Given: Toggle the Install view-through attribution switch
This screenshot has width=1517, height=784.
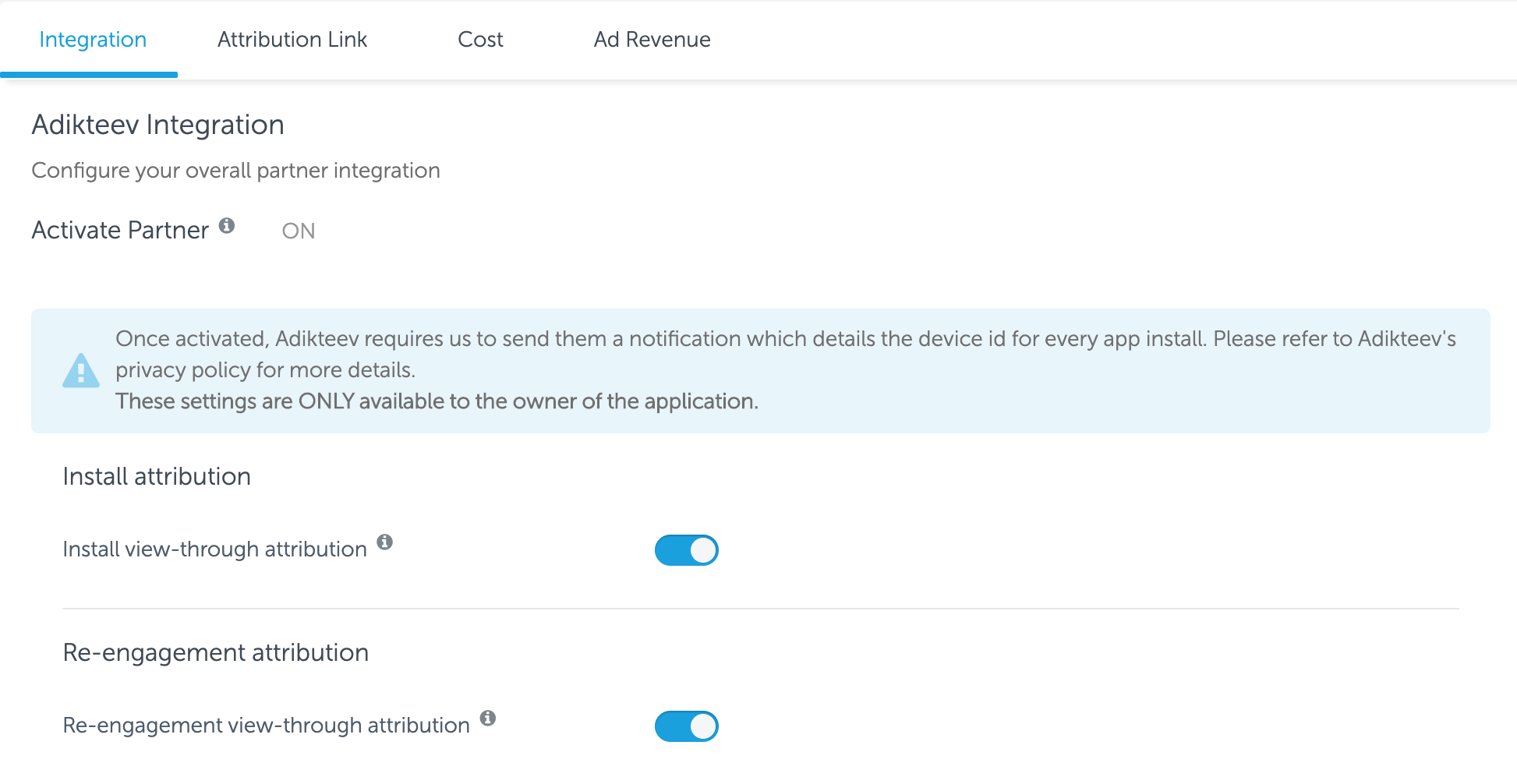Looking at the screenshot, I should coord(686,550).
